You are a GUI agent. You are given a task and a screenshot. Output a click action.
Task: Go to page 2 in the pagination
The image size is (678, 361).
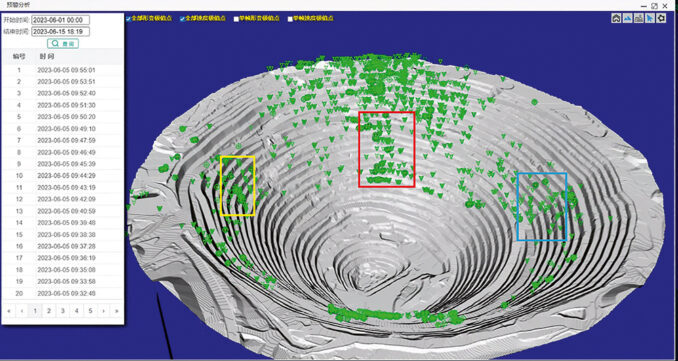[49, 310]
